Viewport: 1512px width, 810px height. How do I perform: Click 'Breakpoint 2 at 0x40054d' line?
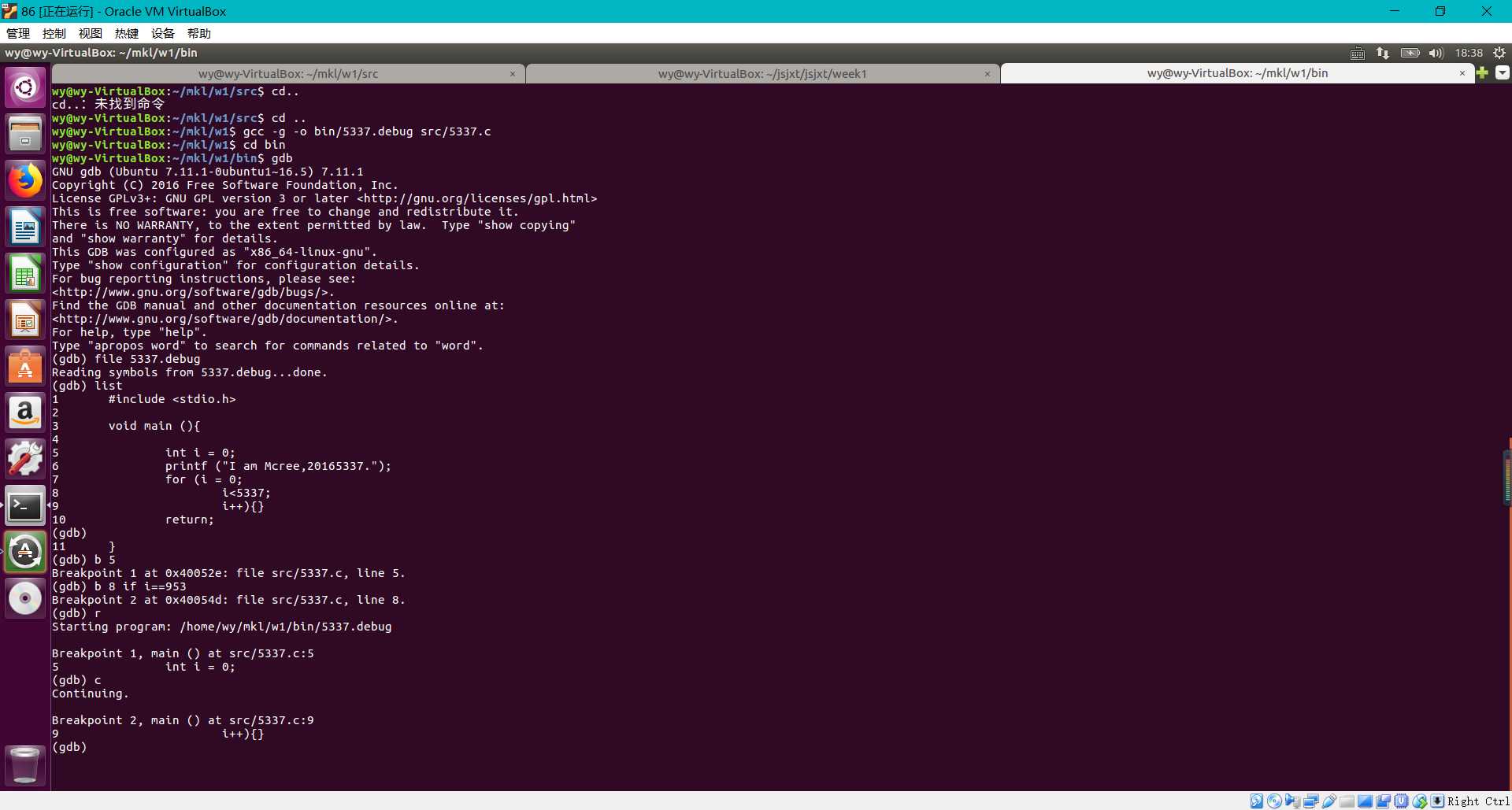pos(228,600)
